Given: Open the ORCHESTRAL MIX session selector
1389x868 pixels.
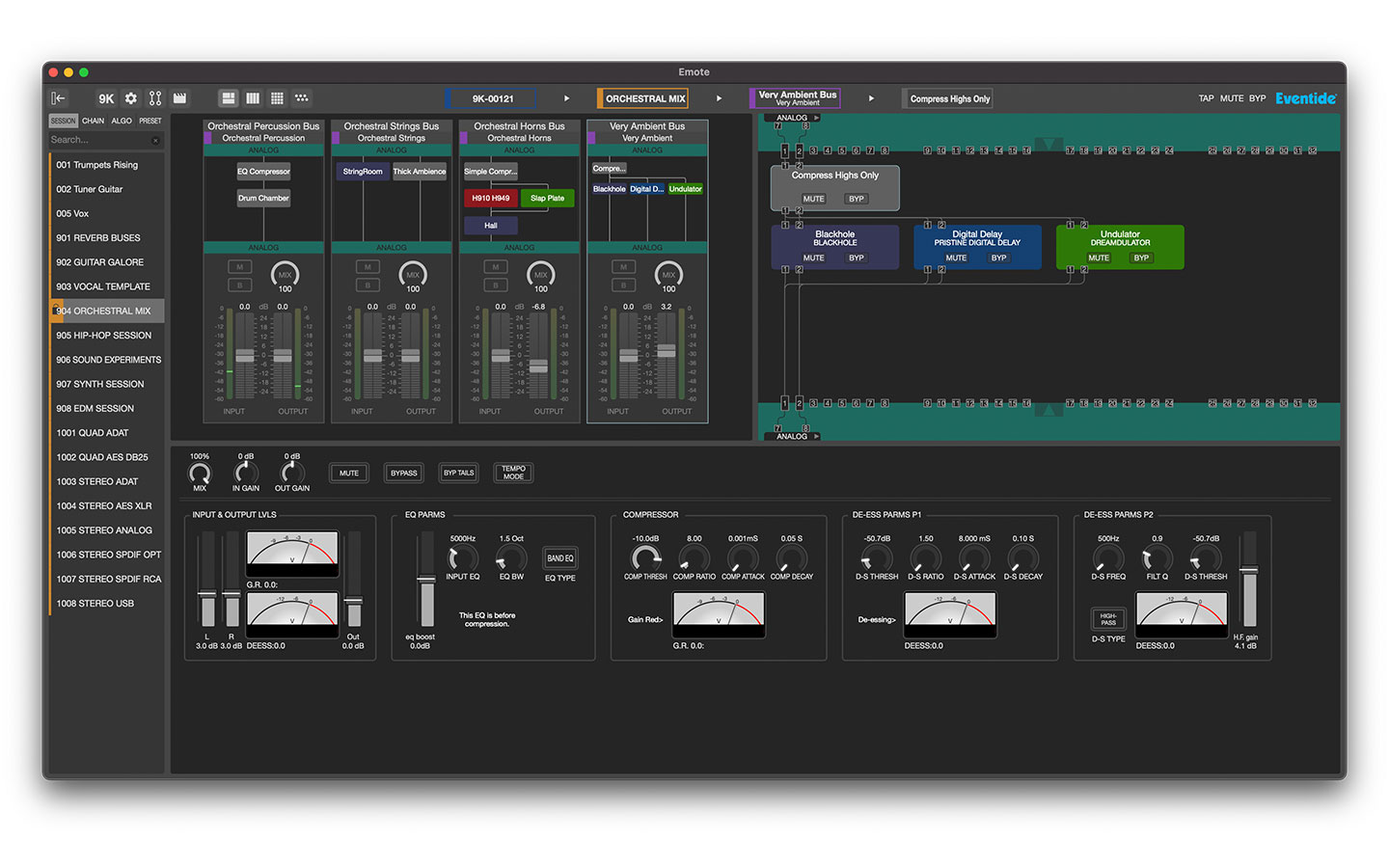Looking at the screenshot, I should (643, 98).
